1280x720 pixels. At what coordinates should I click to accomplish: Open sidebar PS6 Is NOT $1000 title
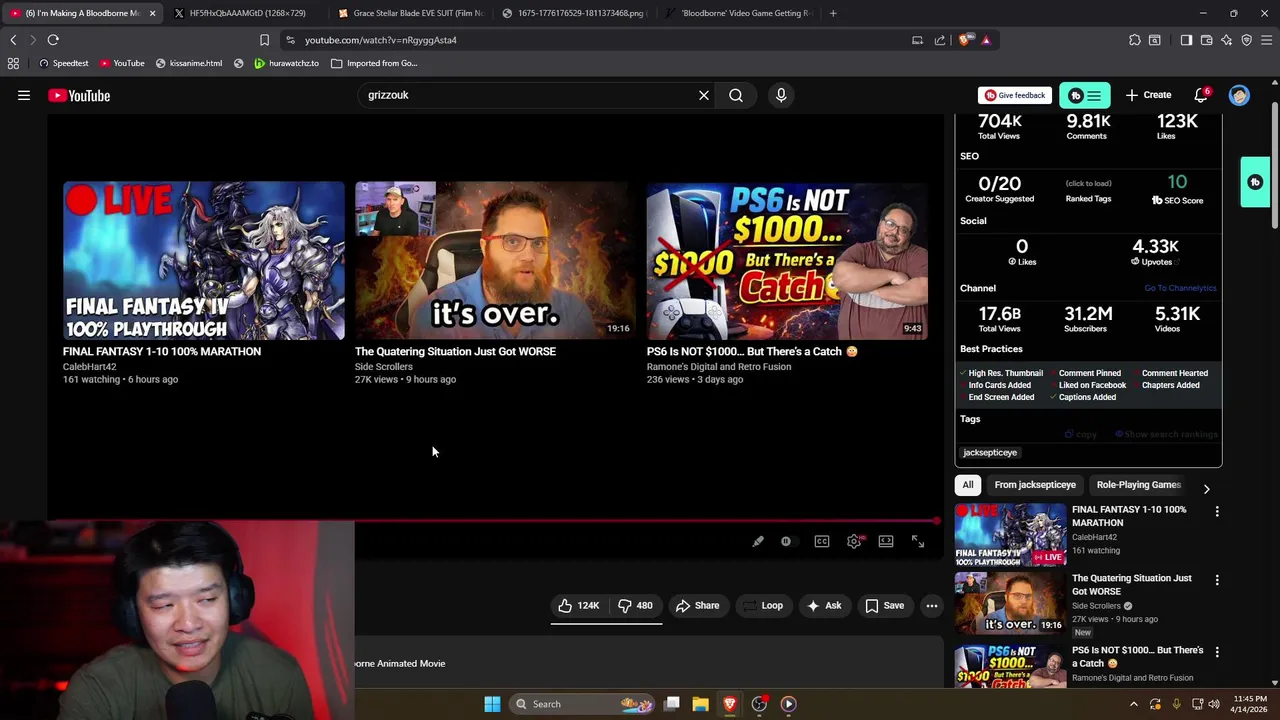pos(1137,656)
